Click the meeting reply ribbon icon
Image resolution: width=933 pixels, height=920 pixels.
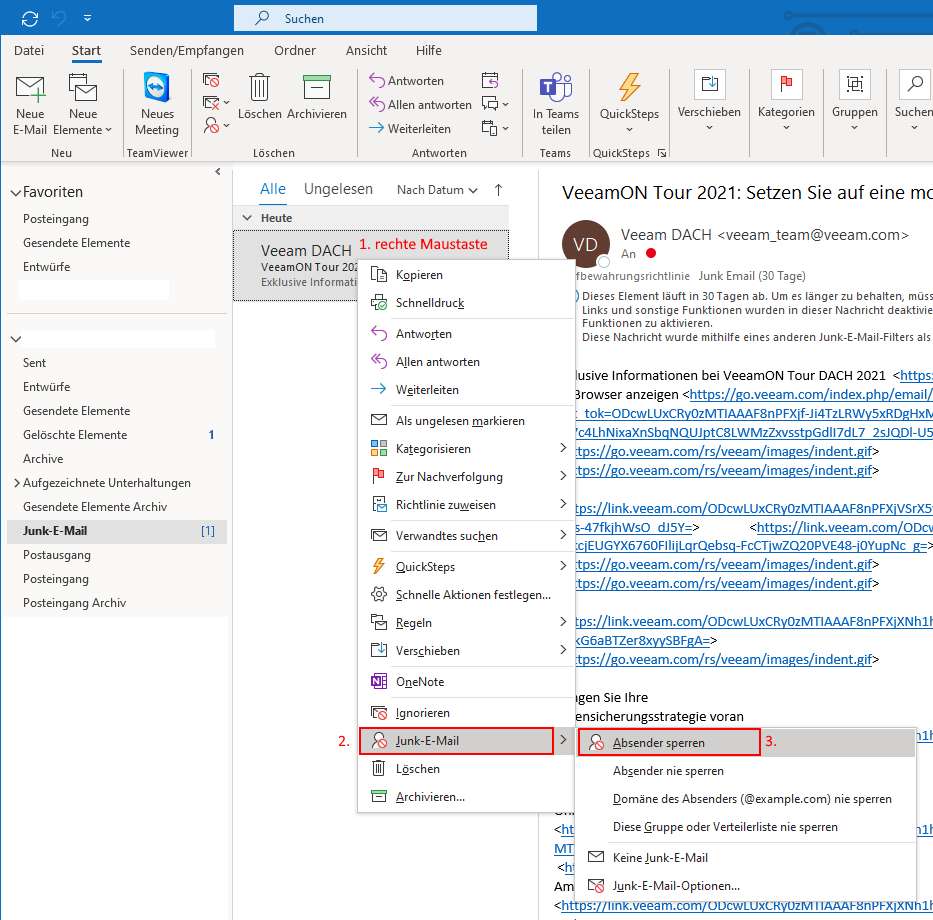(x=490, y=80)
